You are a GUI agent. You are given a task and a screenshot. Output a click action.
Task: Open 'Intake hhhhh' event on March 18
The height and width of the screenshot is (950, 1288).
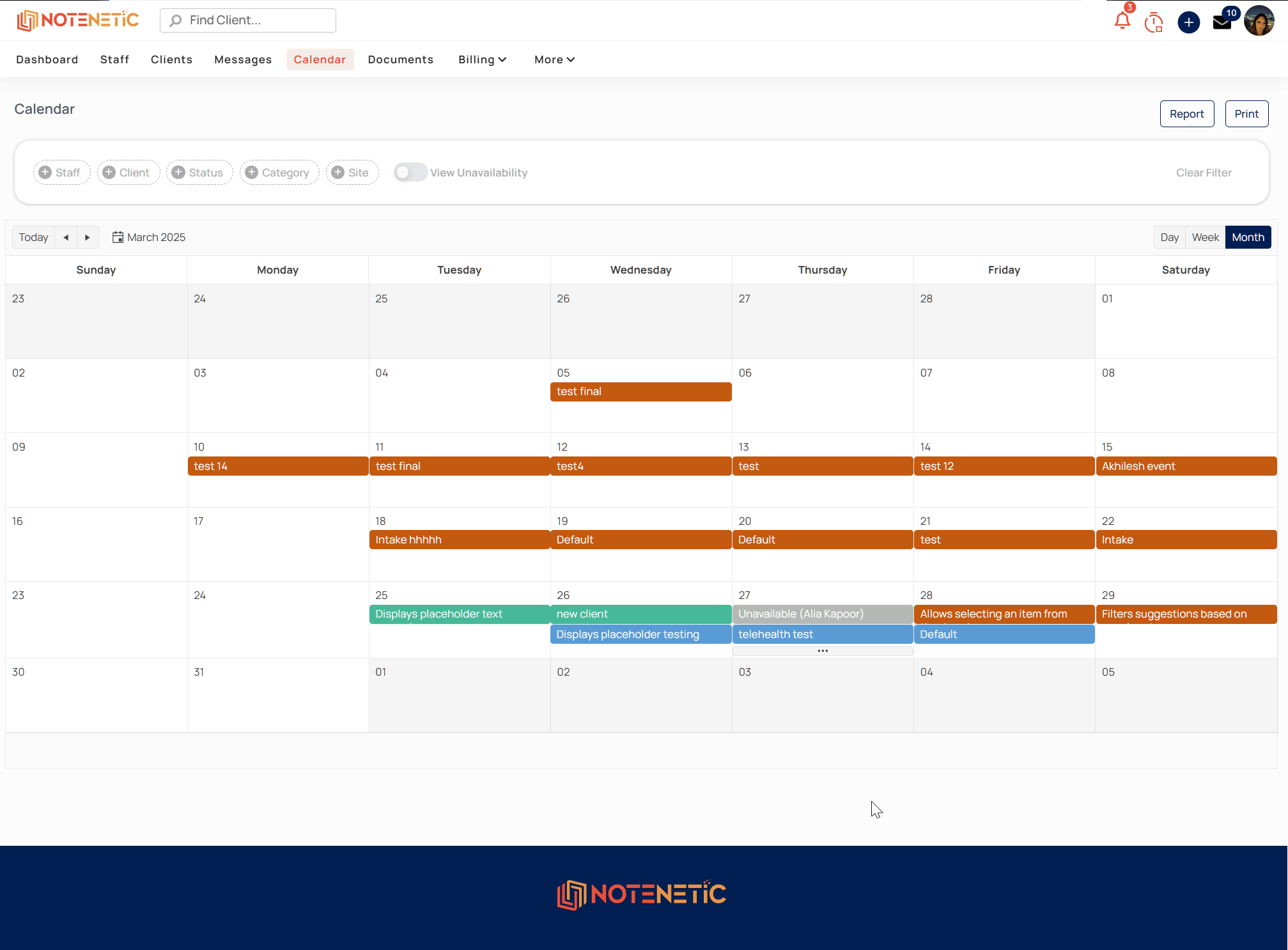460,540
